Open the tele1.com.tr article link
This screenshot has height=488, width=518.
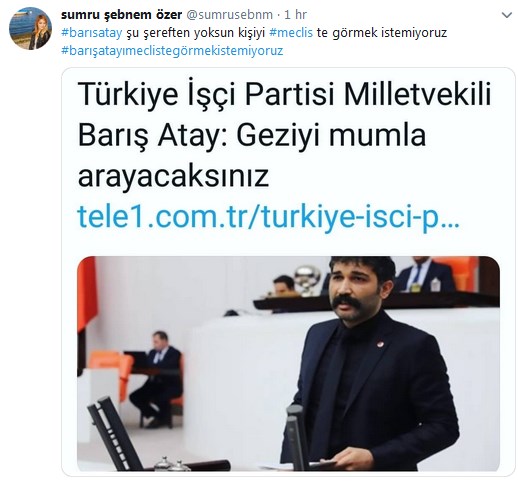(268, 217)
